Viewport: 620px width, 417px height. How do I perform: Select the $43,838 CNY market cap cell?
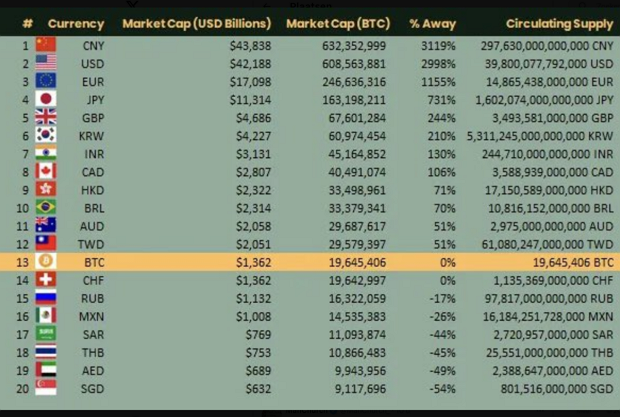click(250, 45)
